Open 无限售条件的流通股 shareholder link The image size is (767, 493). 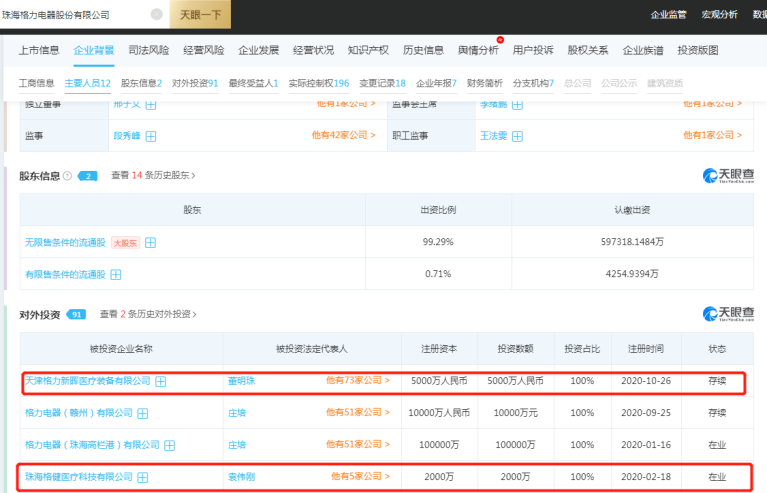(x=65, y=242)
